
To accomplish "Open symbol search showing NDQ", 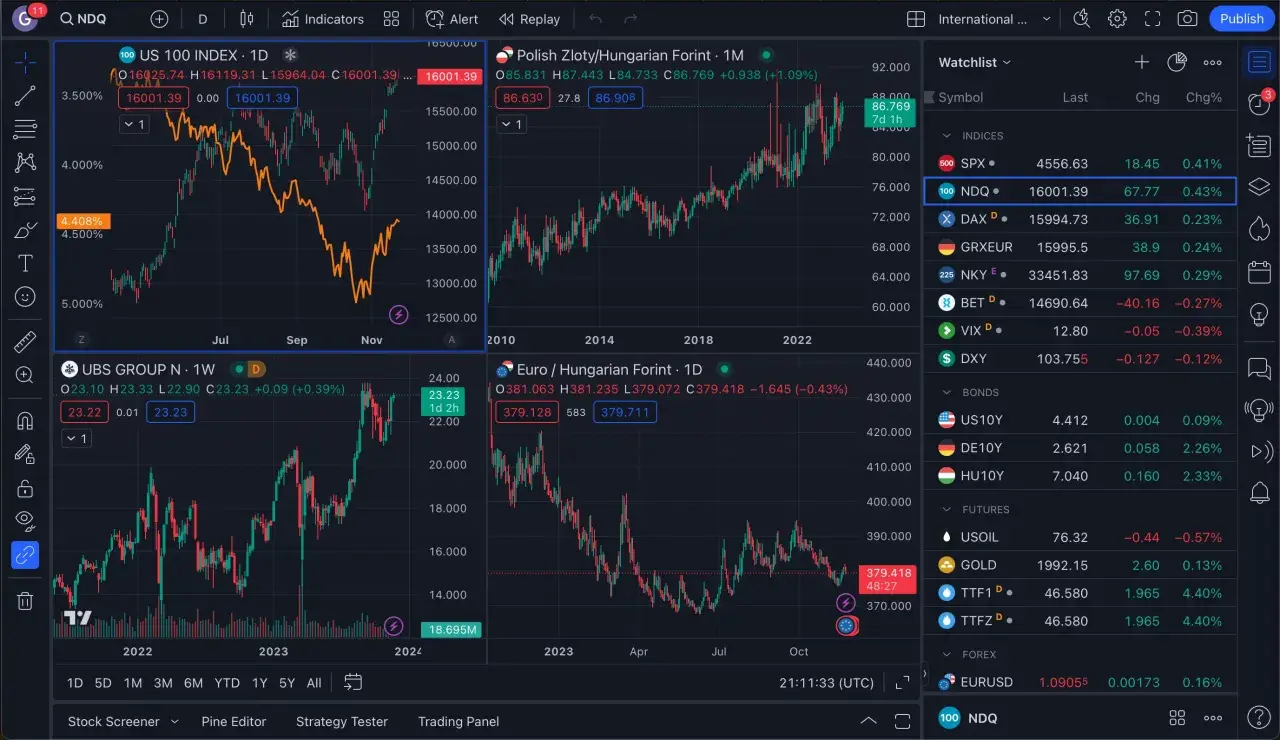I will [x=83, y=19].
